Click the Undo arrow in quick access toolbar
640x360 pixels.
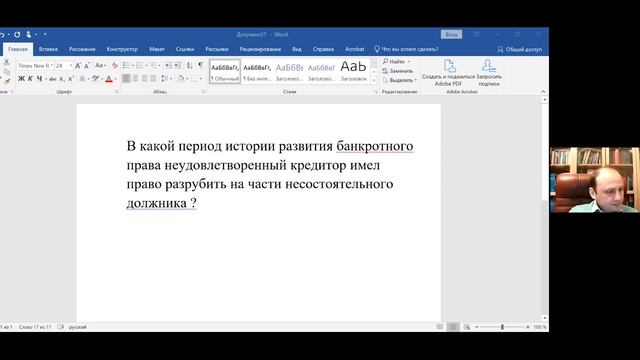tap(2, 35)
